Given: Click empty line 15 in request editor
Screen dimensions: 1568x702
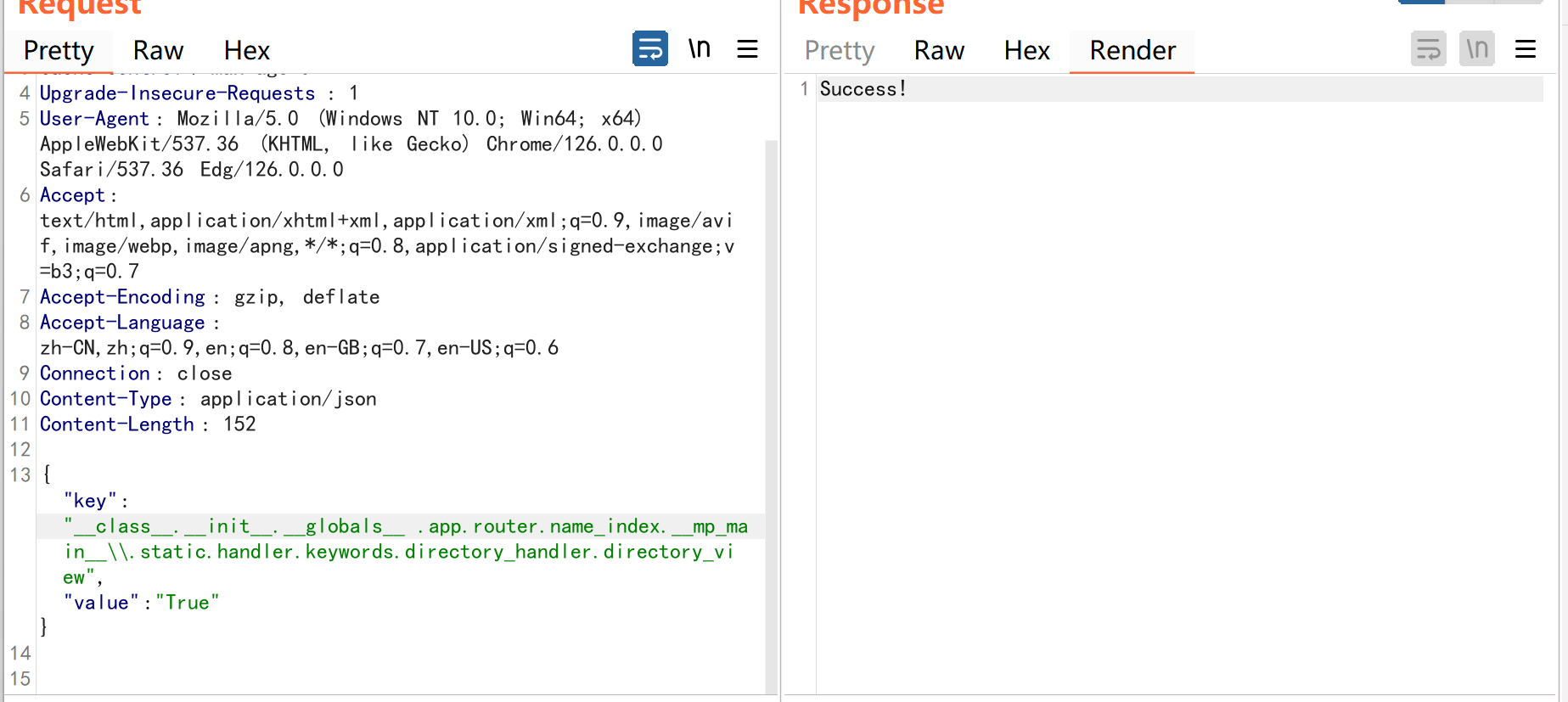Looking at the screenshot, I should click(399, 679).
